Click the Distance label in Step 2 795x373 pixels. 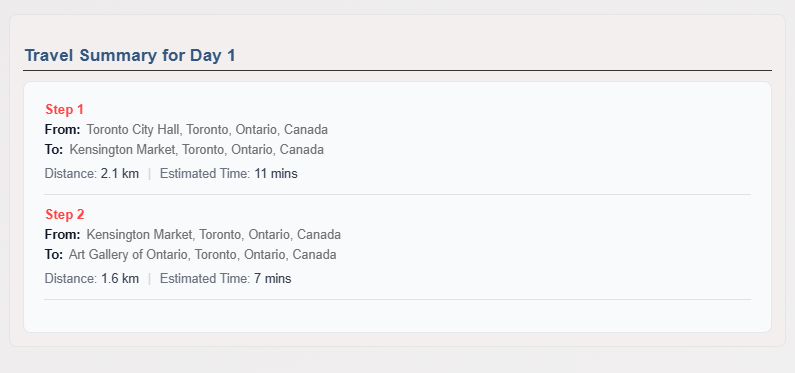(x=71, y=279)
